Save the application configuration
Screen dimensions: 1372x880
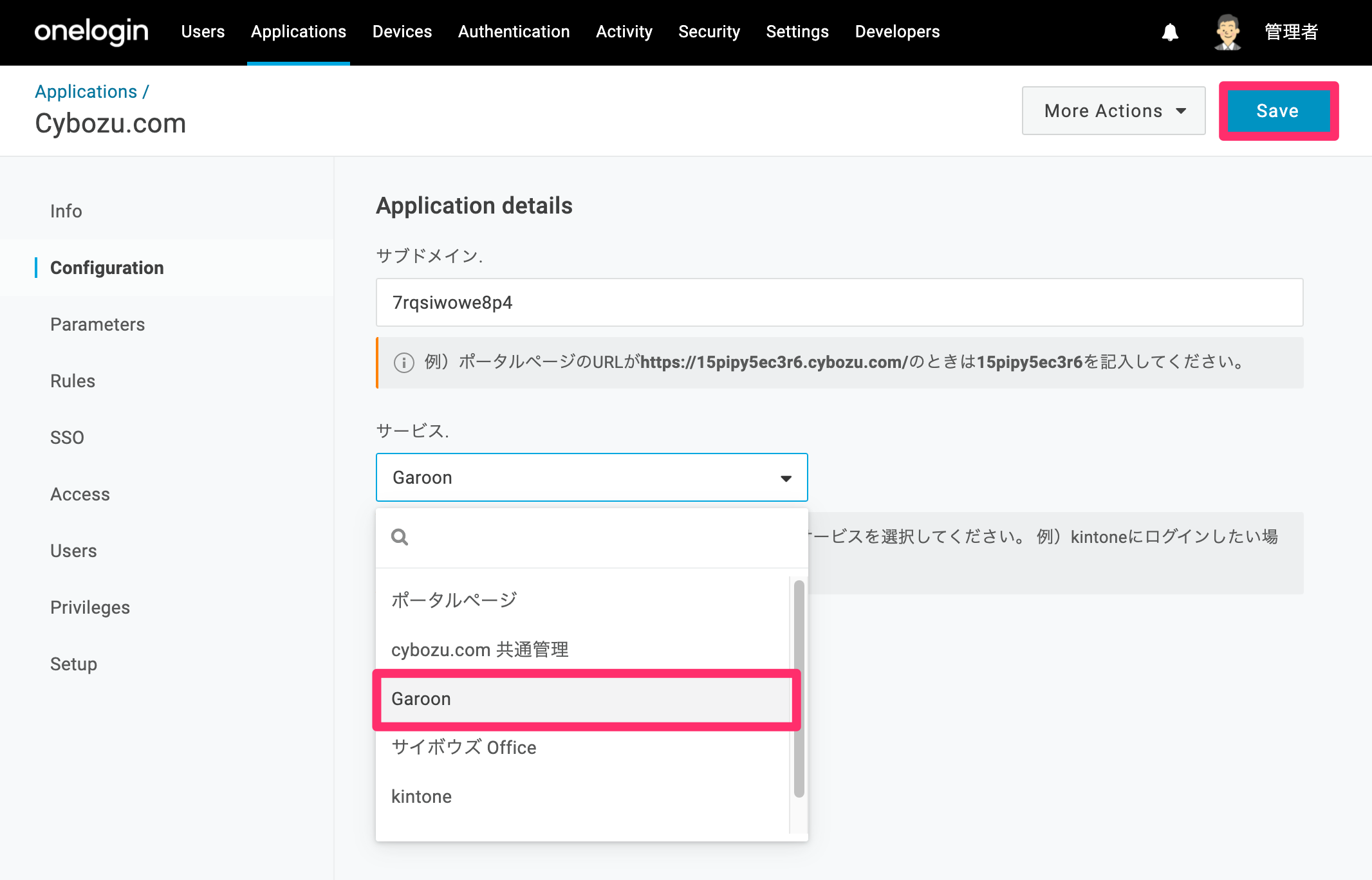(x=1278, y=111)
